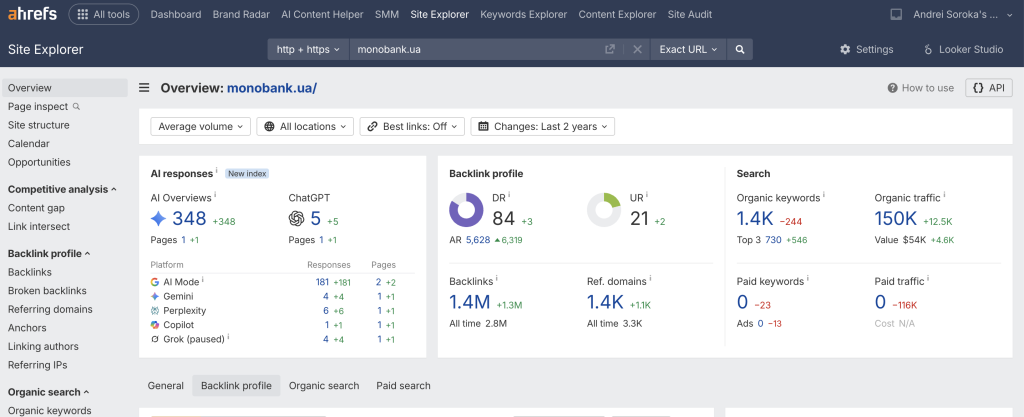Click Organic keywords info icon
This screenshot has height=417, width=1024.
click(824, 195)
